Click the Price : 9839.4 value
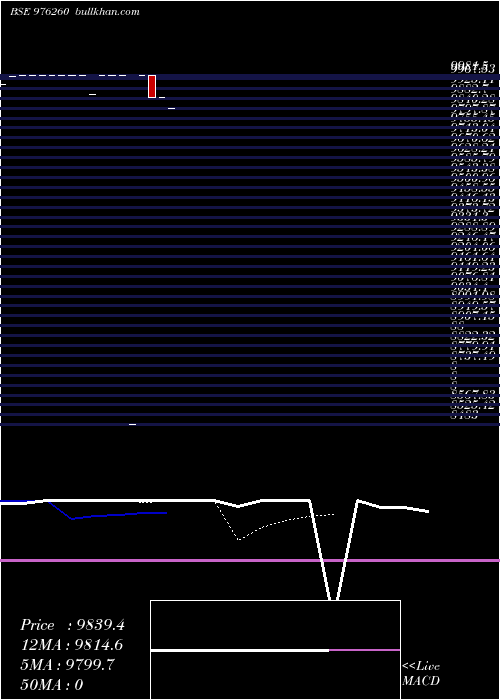 click(x=72, y=625)
